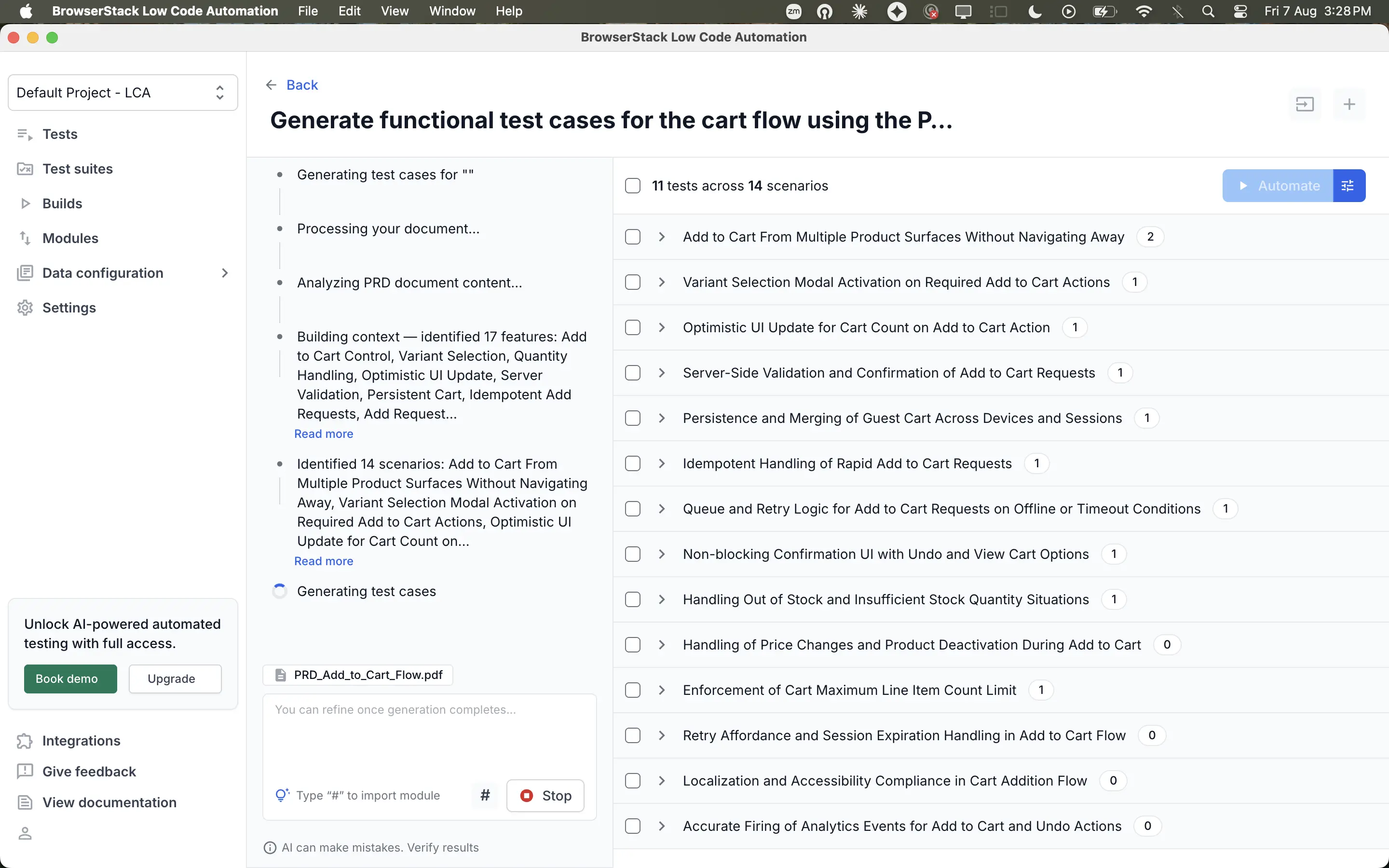
Task: Click the PRD_Add_to_Cart_Flow.pdf attachment chip
Action: (x=357, y=675)
